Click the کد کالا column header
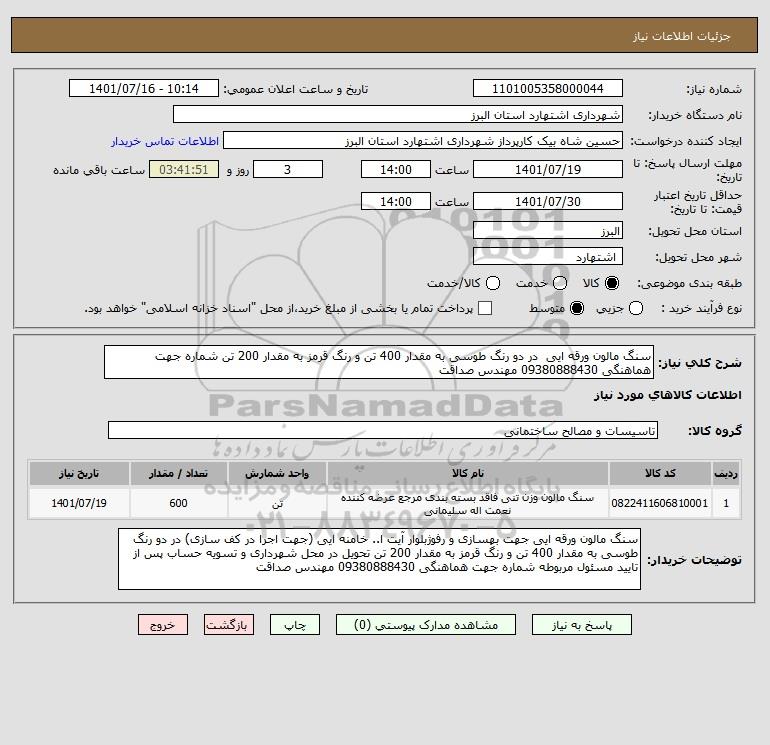Viewport: 770px width, 745px height. tap(660, 473)
